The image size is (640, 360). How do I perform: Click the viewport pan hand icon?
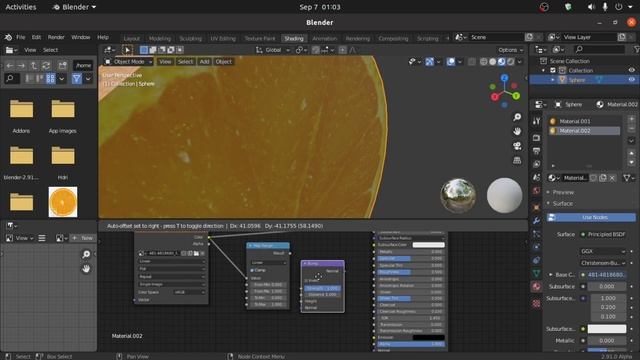pyautogui.click(x=517, y=131)
